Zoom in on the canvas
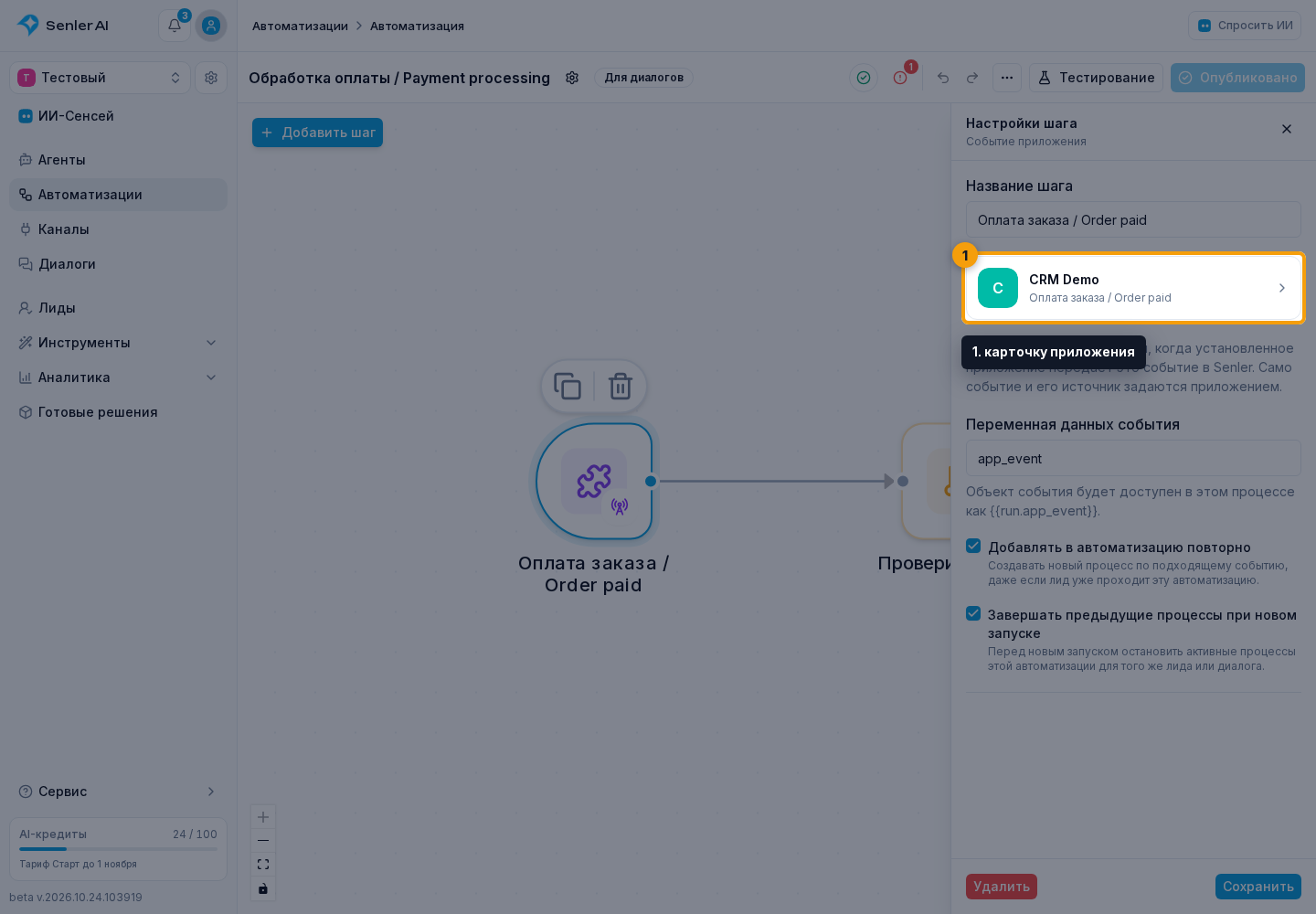The width and height of the screenshot is (1316, 914). pos(263,817)
